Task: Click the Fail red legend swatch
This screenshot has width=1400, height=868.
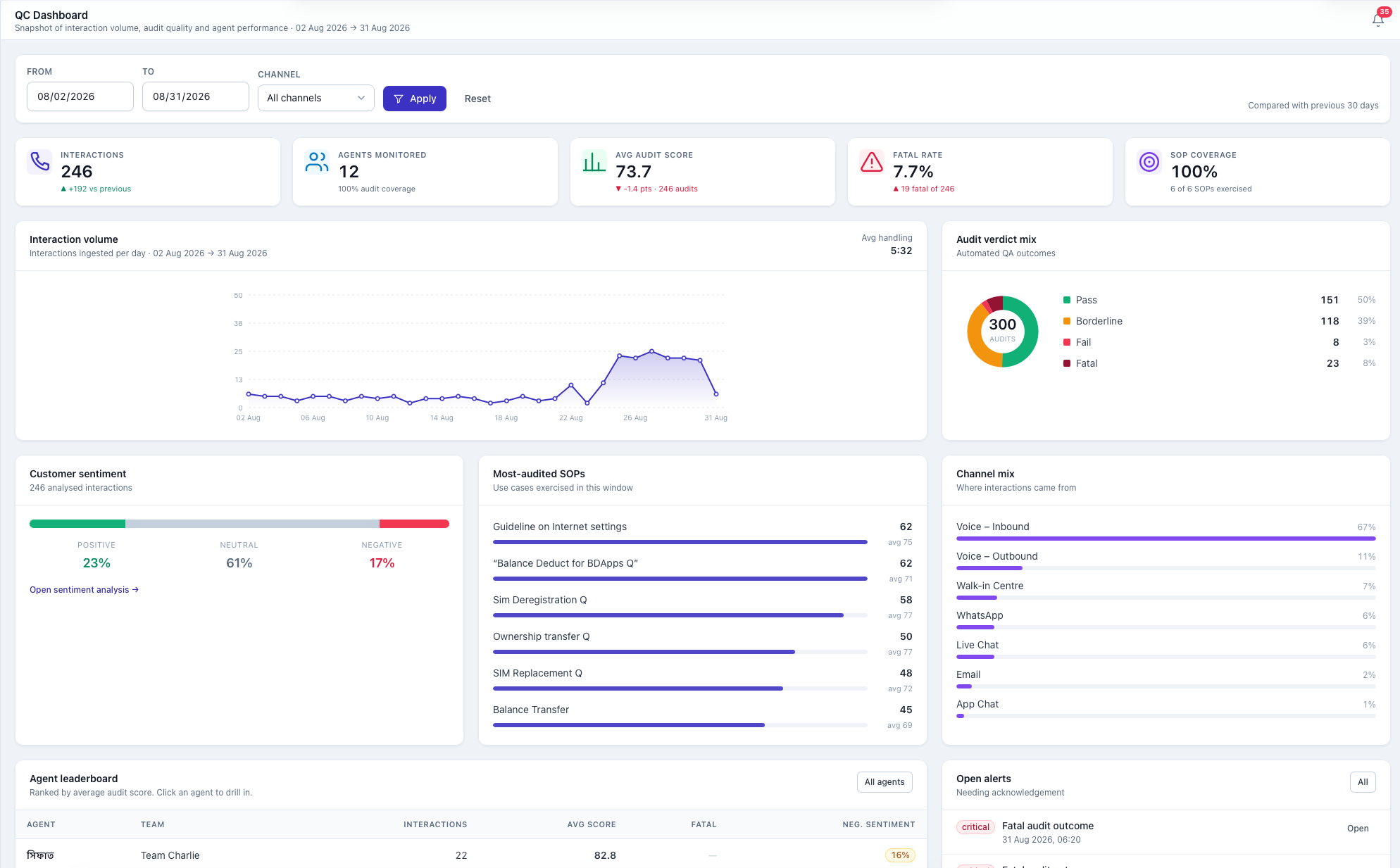Action: pyautogui.click(x=1067, y=342)
